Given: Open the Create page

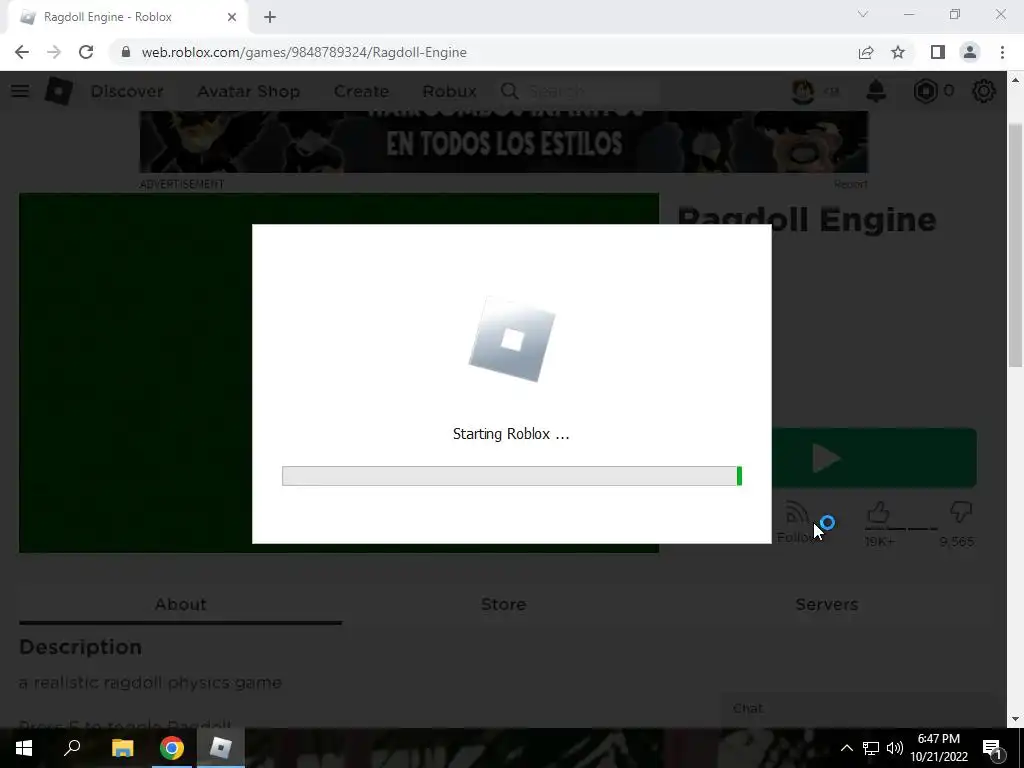Looking at the screenshot, I should (361, 91).
